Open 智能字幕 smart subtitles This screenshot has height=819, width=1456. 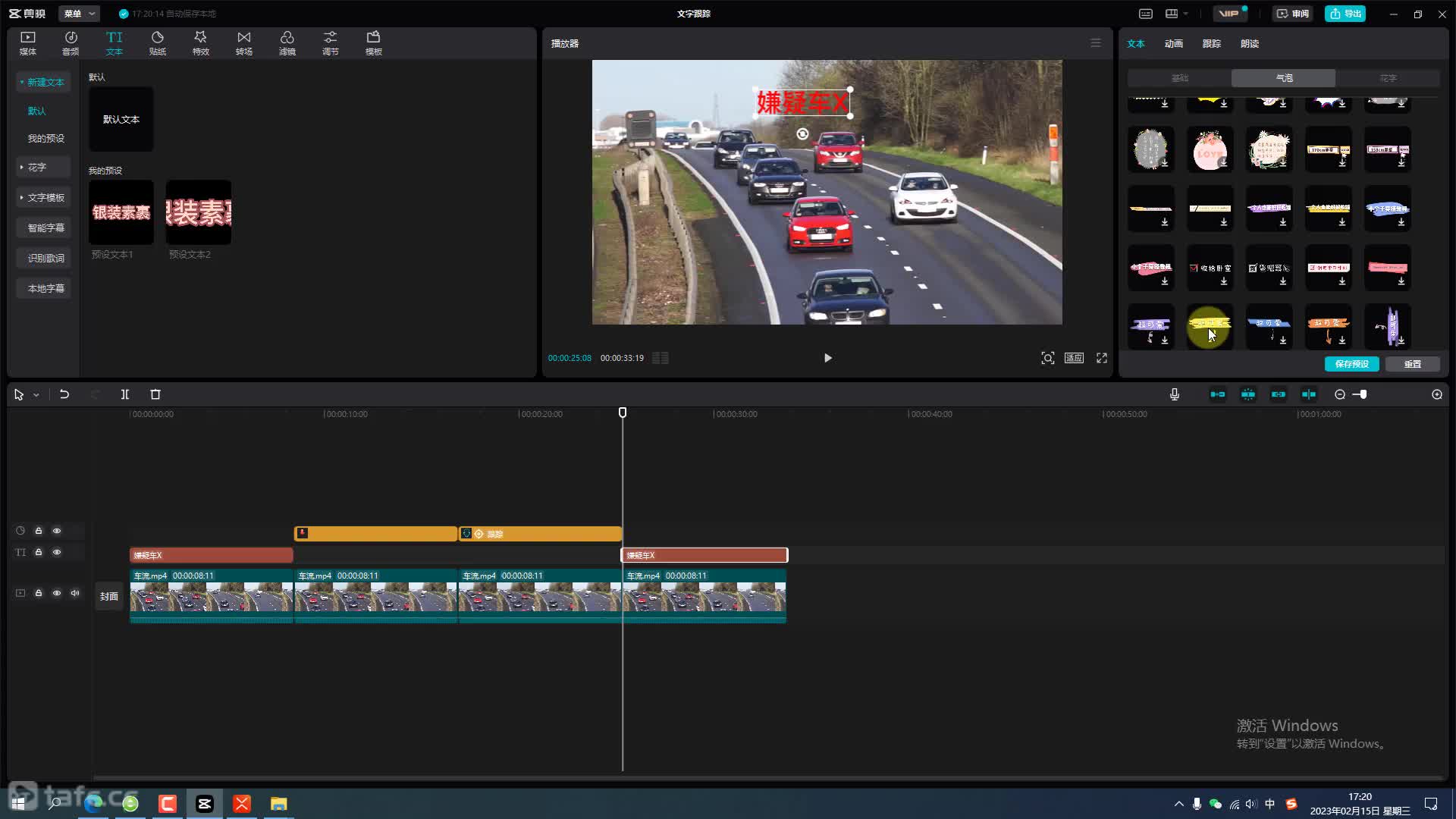pyautogui.click(x=44, y=227)
